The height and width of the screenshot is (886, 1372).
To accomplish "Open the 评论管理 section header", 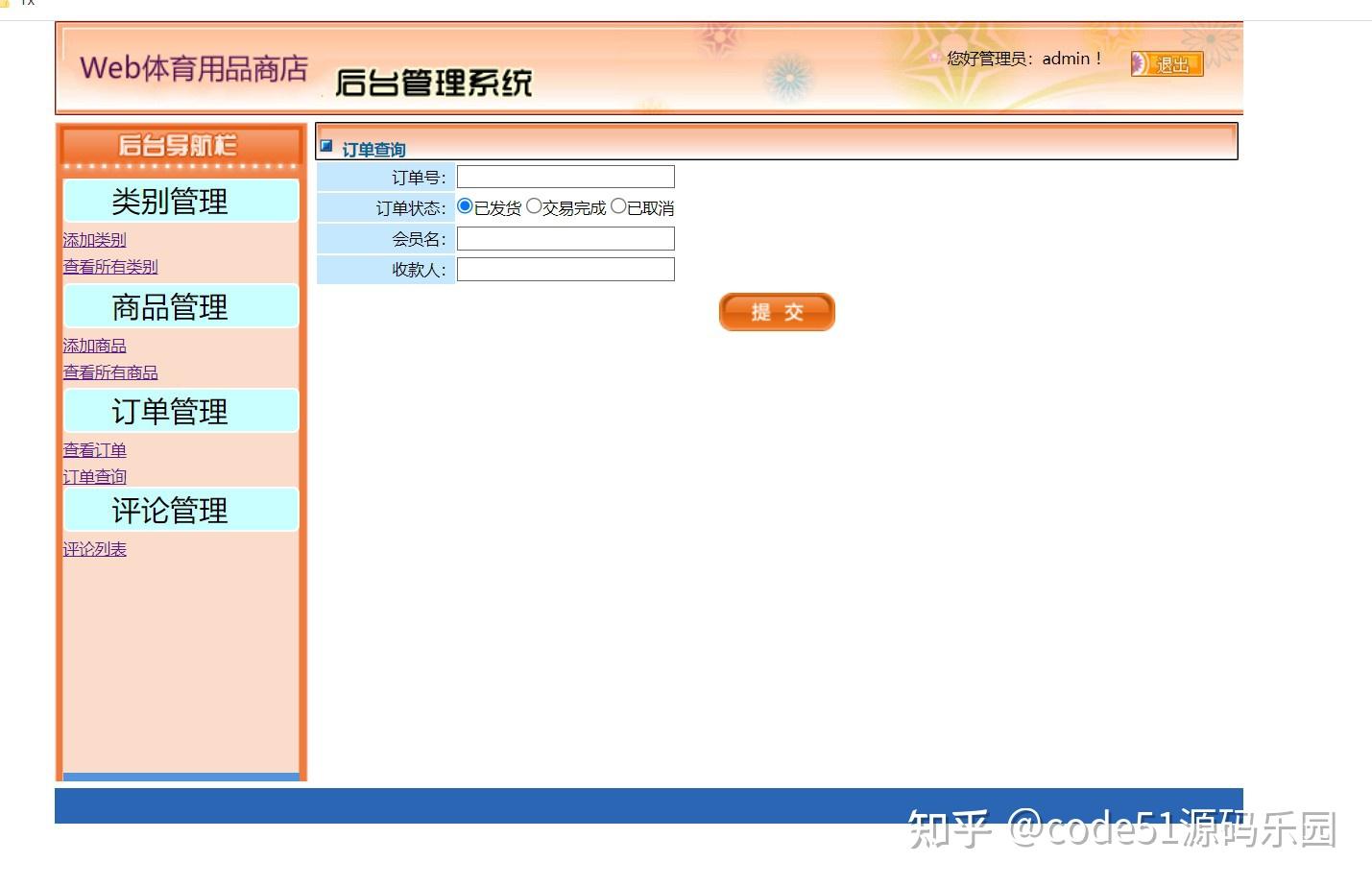I will coord(181,510).
